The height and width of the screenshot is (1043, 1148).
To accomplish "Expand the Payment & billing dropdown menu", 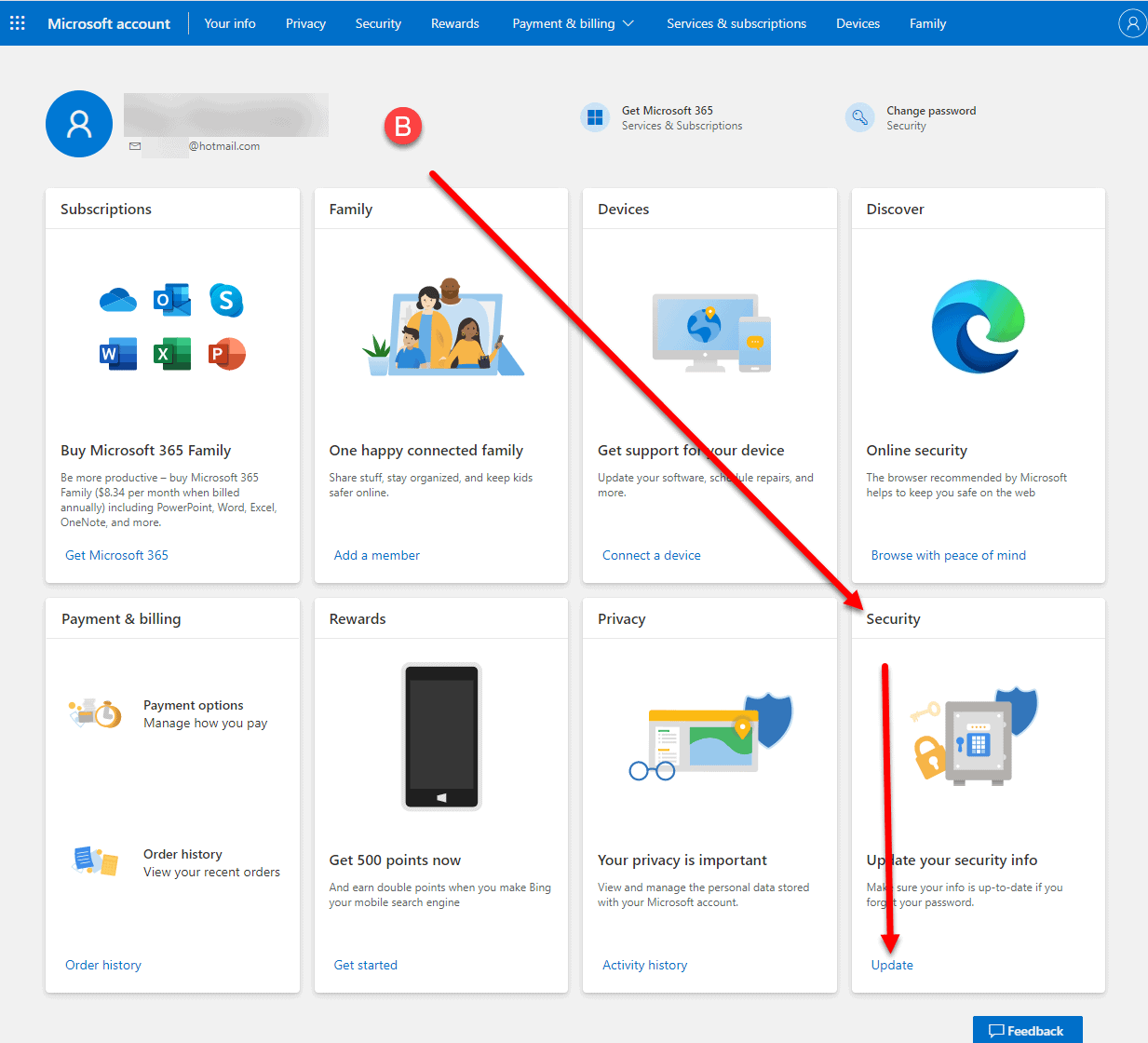I will [573, 23].
